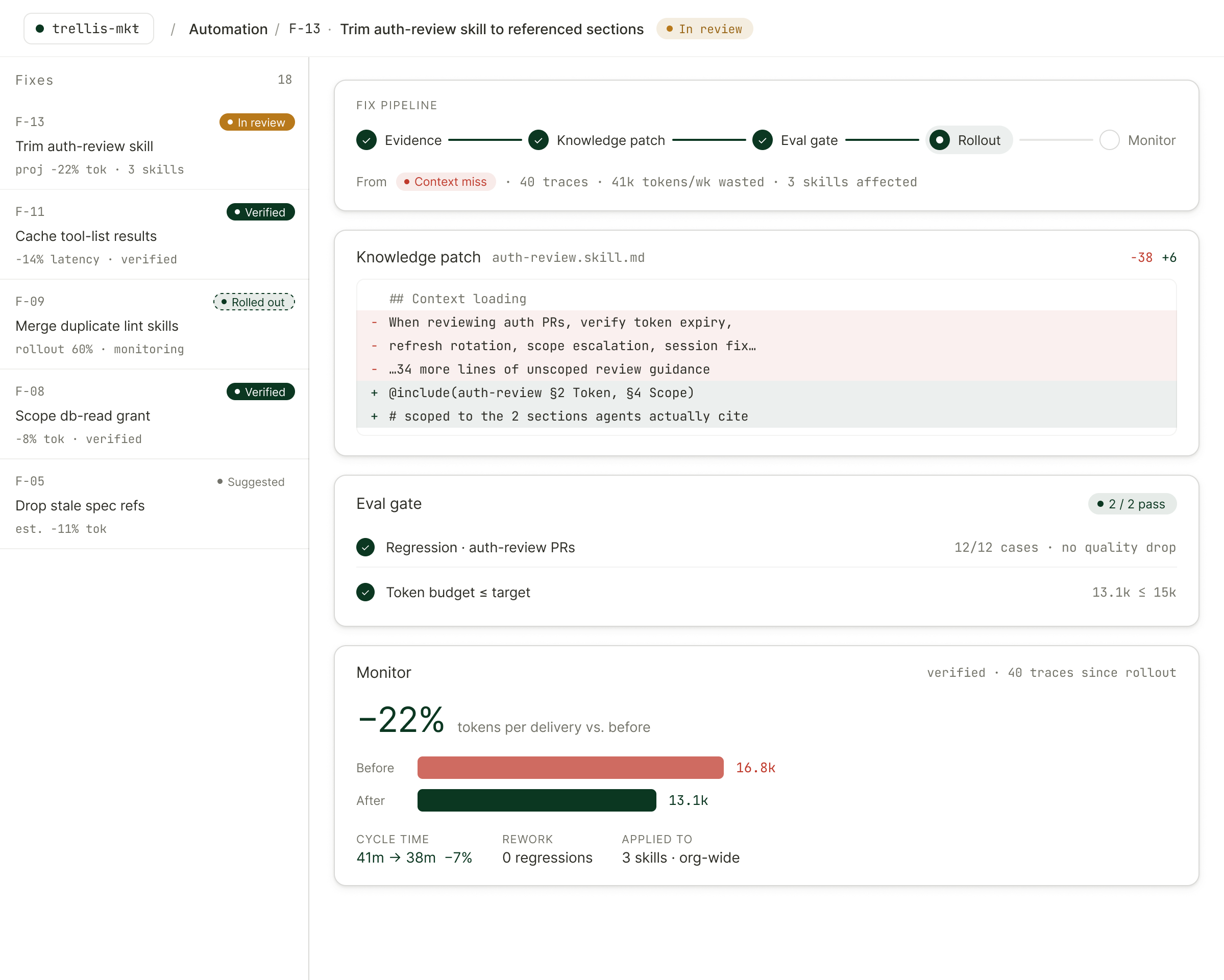Viewport: 1224px width, 980px height.
Task: Click the Knowledge patch step checkmark icon
Action: click(x=538, y=140)
